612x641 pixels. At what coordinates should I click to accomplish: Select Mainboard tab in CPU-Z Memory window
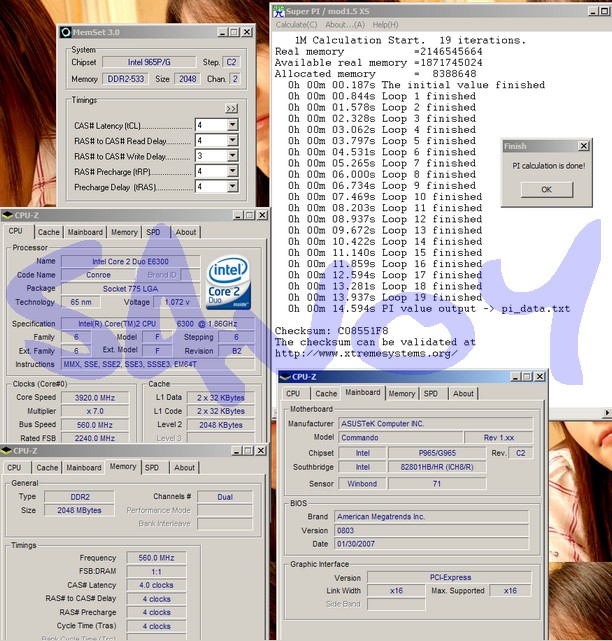(83, 468)
